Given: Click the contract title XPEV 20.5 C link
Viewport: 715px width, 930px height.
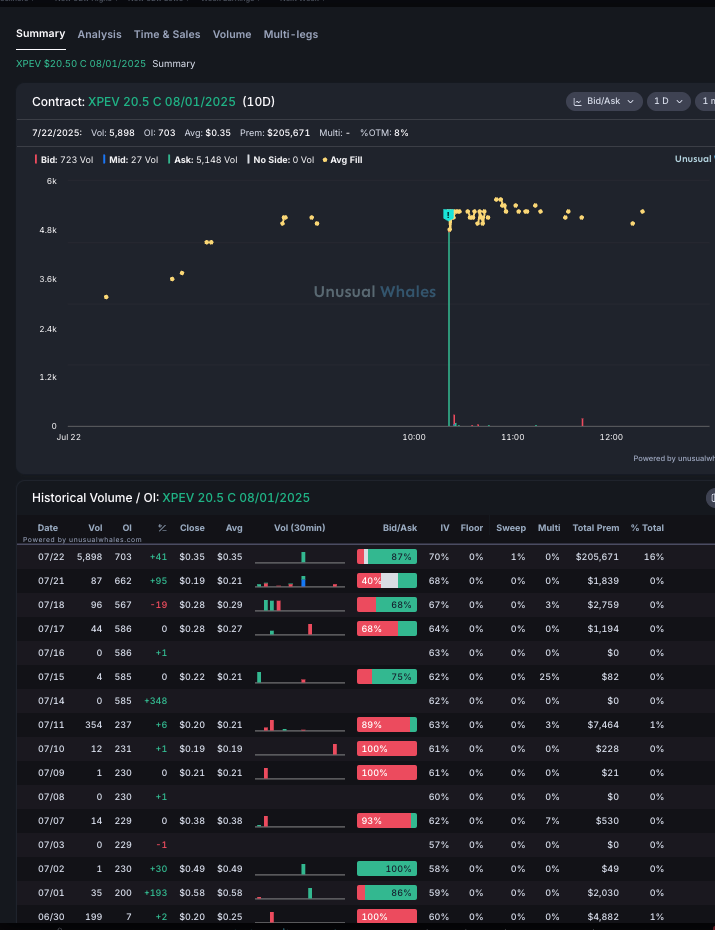Looking at the screenshot, I should [162, 101].
